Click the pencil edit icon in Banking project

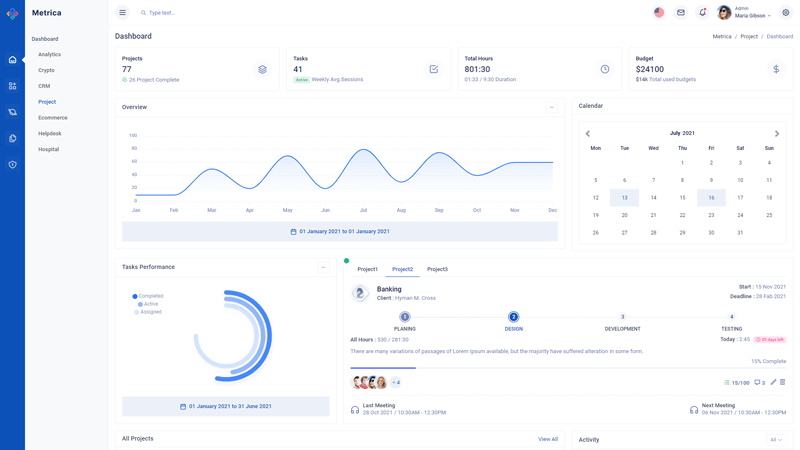click(x=773, y=382)
